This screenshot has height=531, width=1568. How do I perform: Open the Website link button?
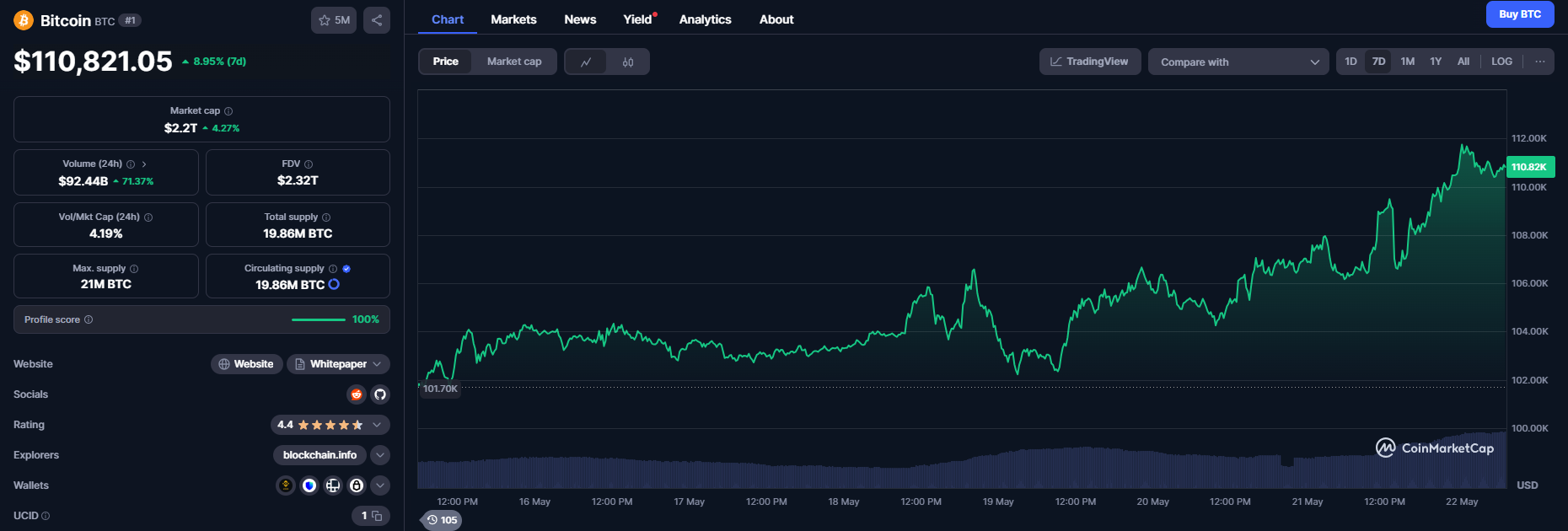[x=246, y=364]
